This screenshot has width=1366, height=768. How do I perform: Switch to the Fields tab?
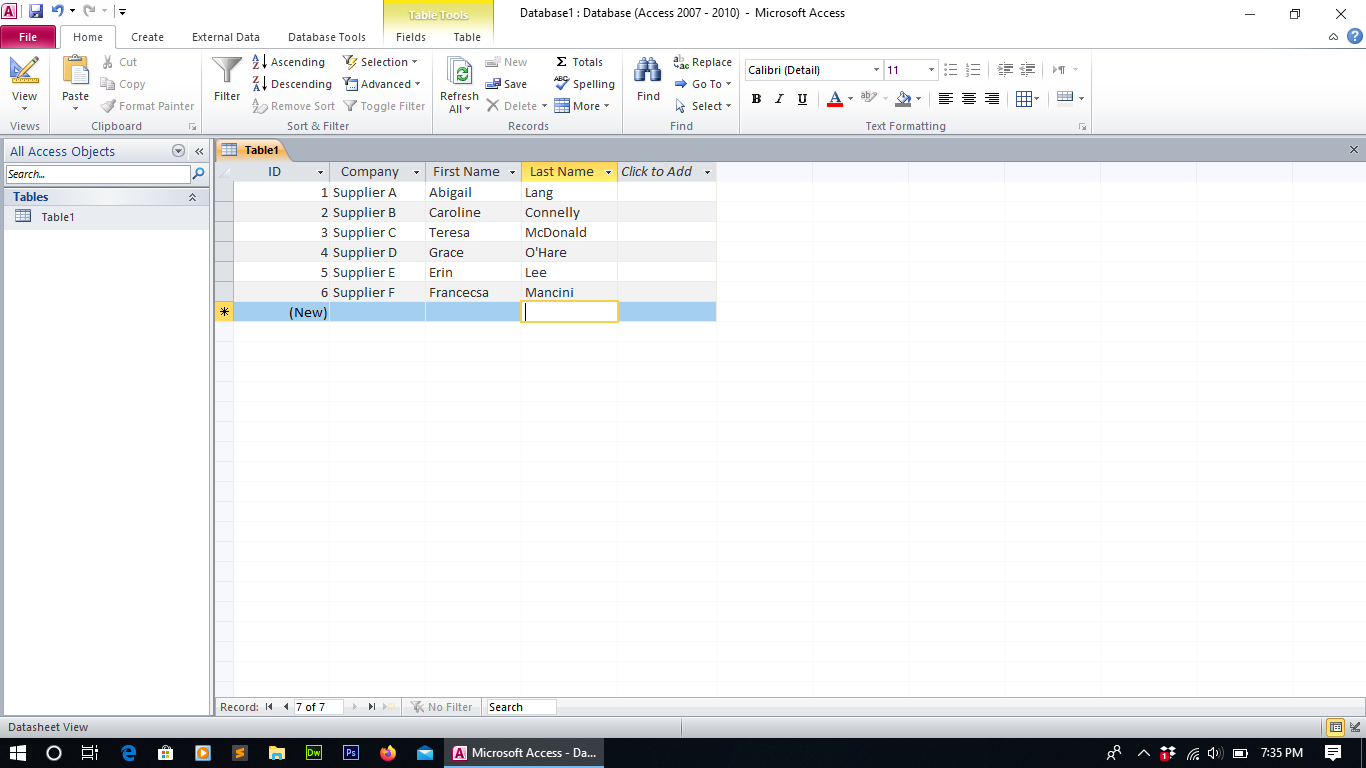pos(411,37)
